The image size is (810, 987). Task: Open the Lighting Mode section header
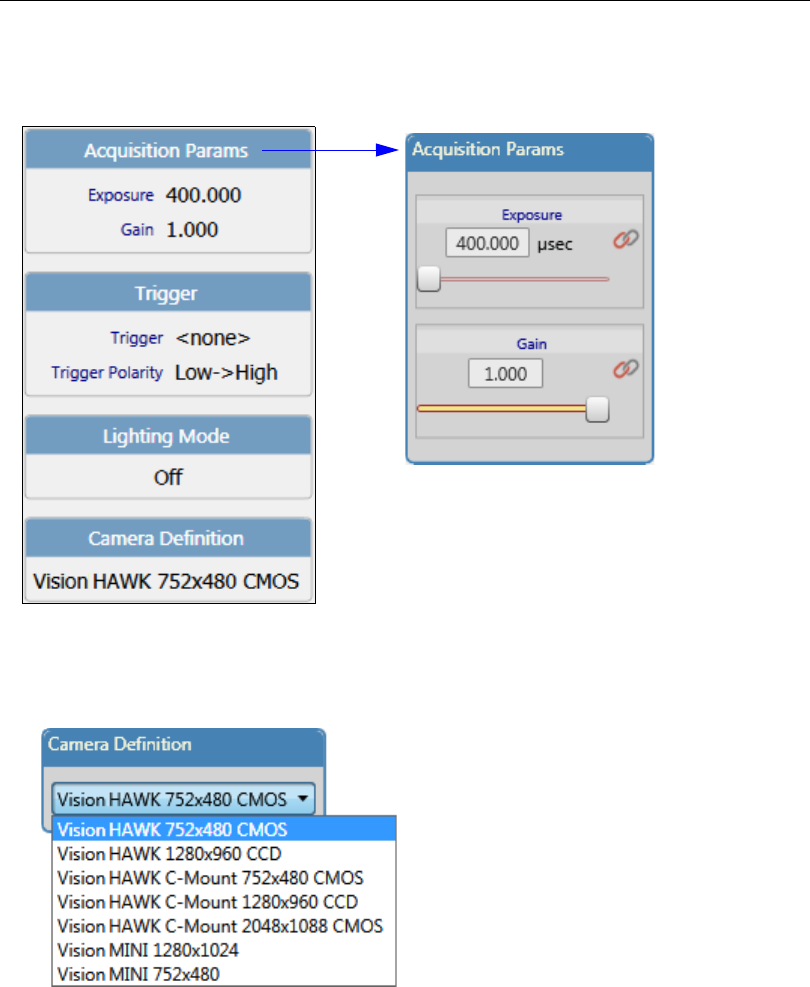[x=168, y=436]
